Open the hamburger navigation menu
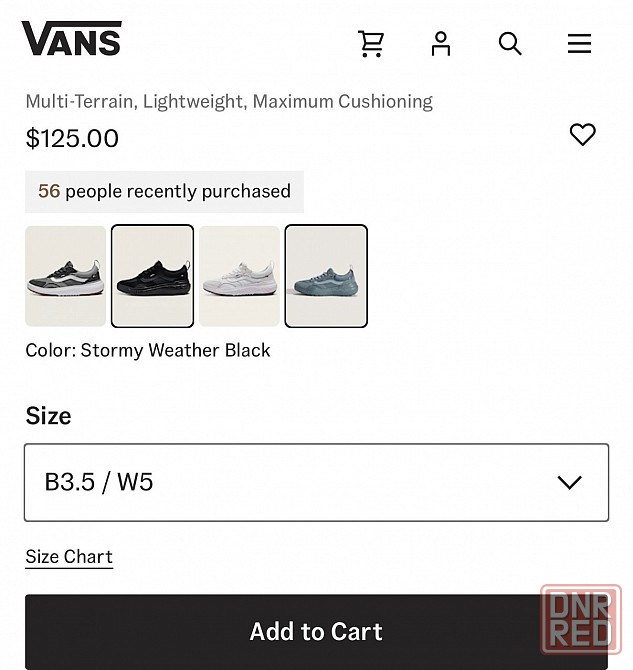This screenshot has height=670, width=633. [579, 43]
